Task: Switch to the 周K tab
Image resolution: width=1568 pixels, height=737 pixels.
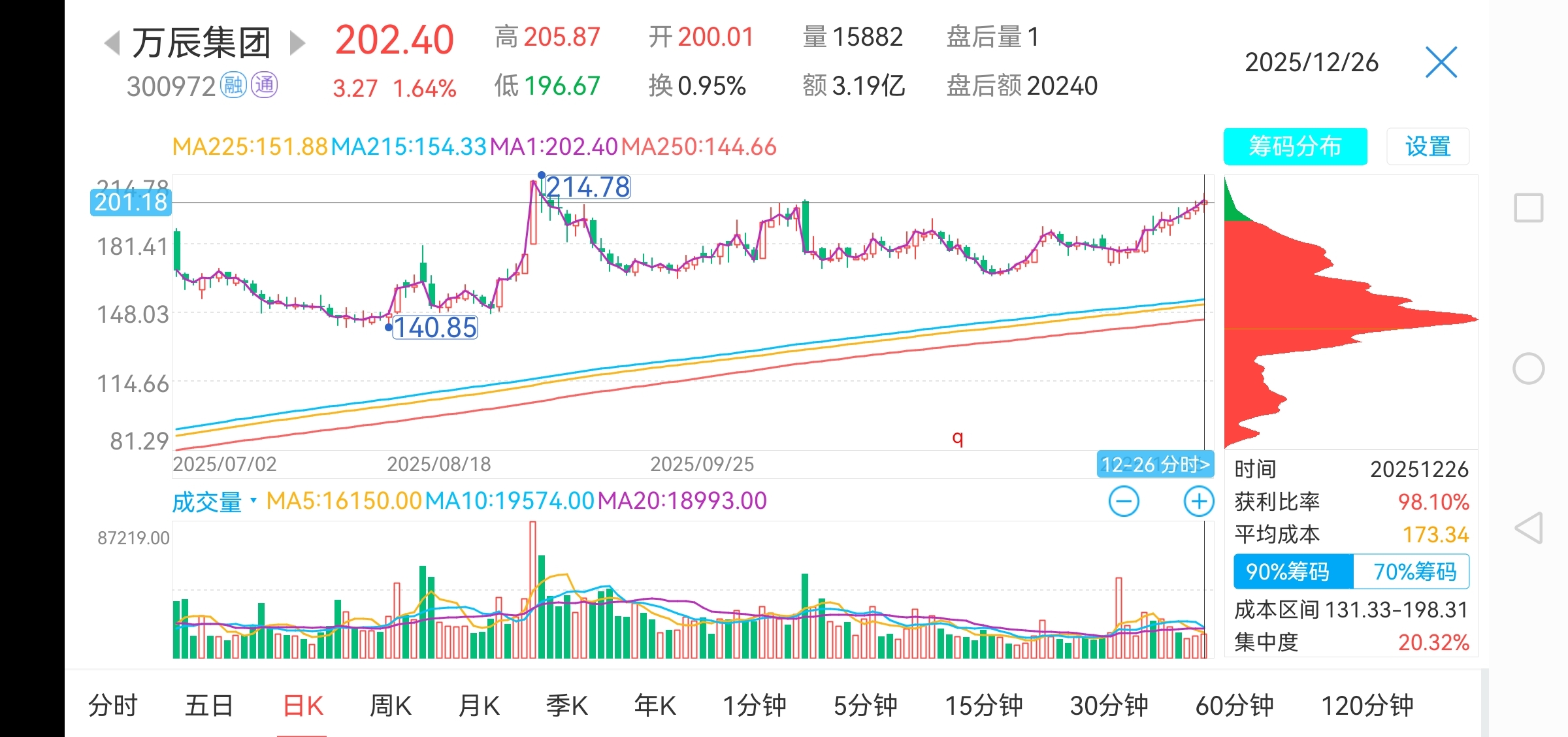Action: (390, 706)
